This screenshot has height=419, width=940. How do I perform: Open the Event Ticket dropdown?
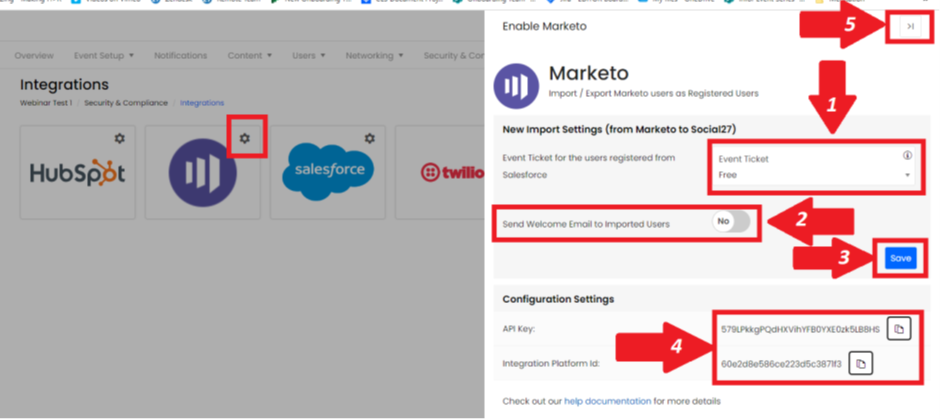pyautogui.click(x=815, y=174)
